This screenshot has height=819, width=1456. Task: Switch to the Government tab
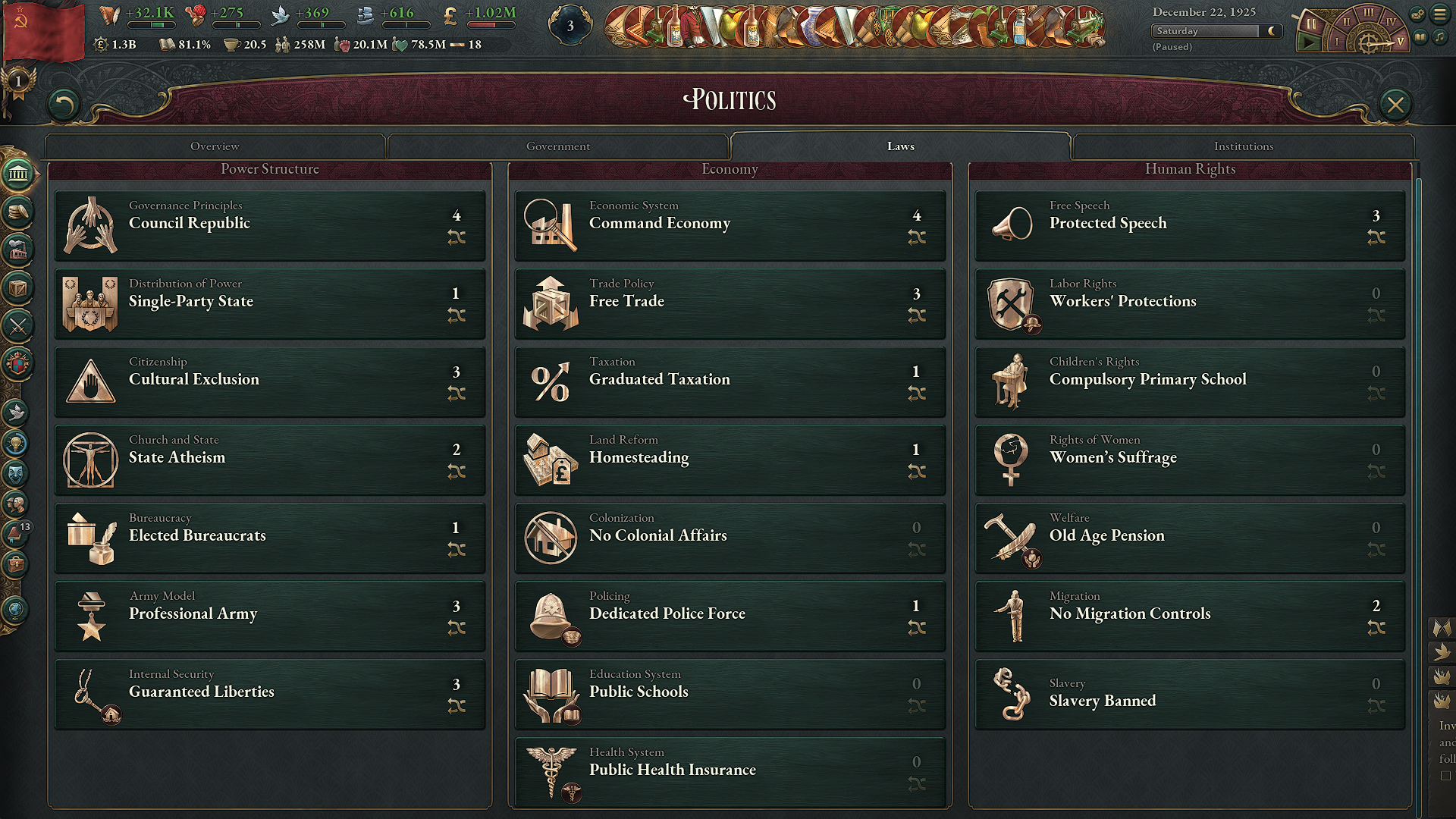(558, 146)
